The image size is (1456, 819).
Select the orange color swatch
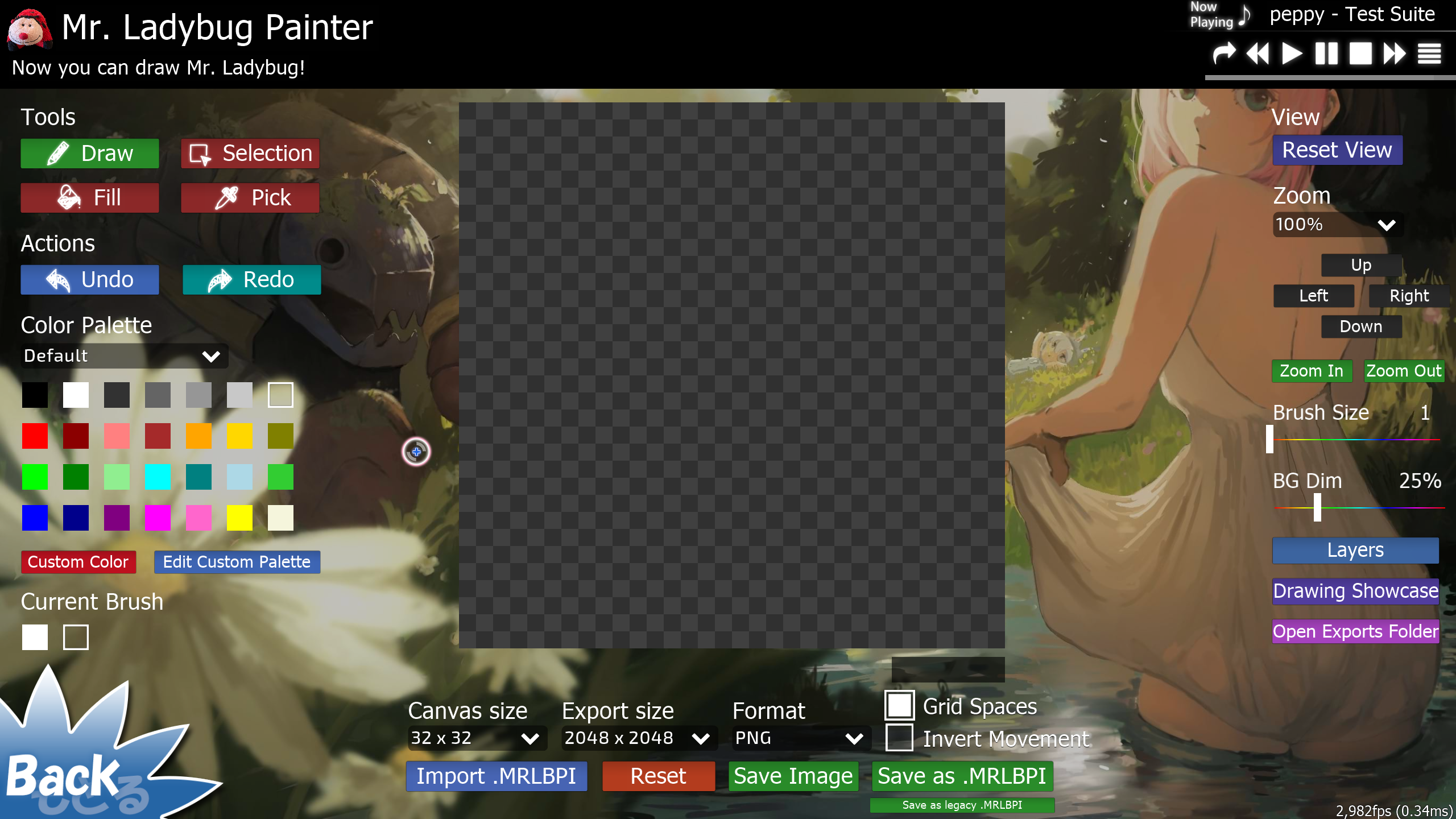pyautogui.click(x=198, y=436)
